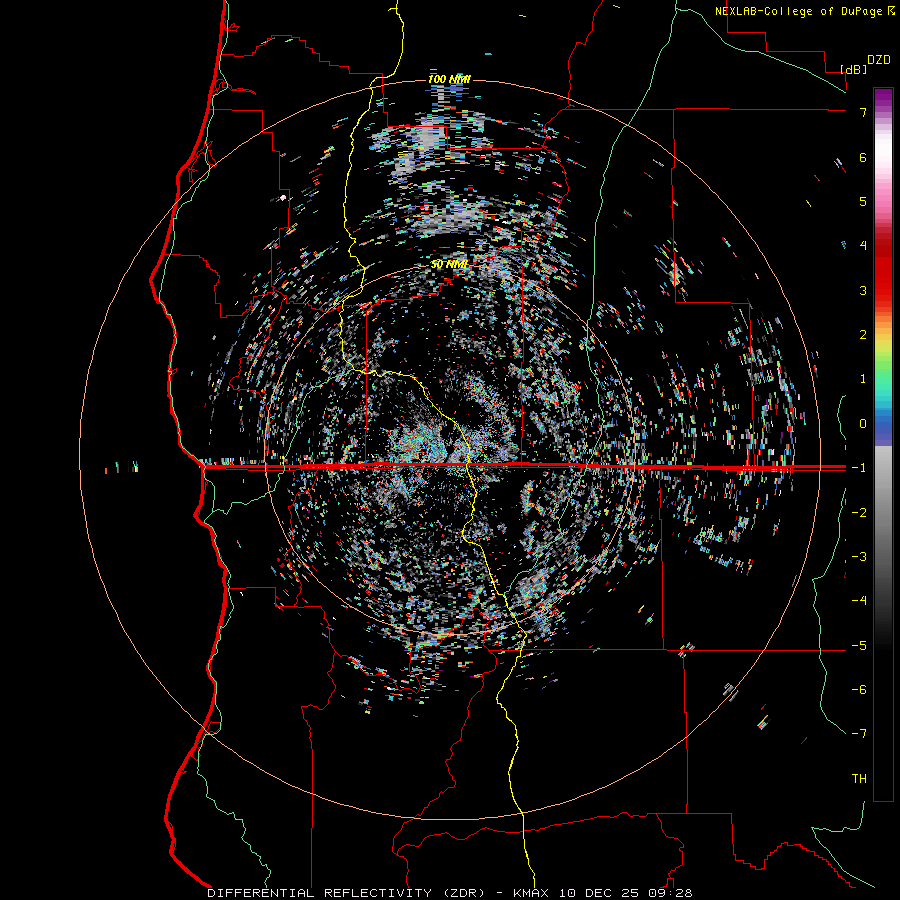Click the -4 value on the ZDR scale
This screenshot has width=900, height=900.
859,601
